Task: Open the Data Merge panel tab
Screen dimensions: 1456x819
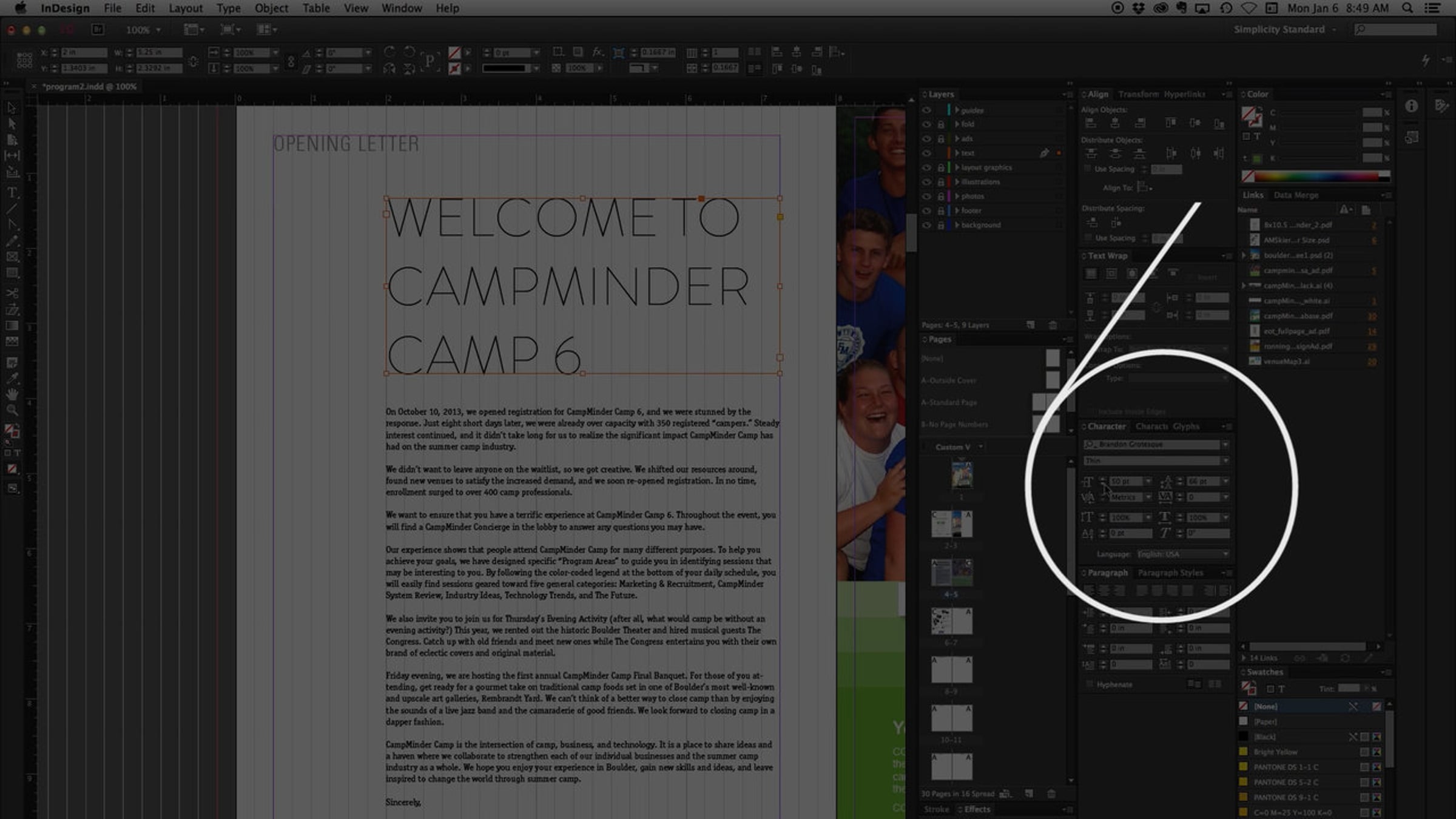Action: coord(1296,195)
